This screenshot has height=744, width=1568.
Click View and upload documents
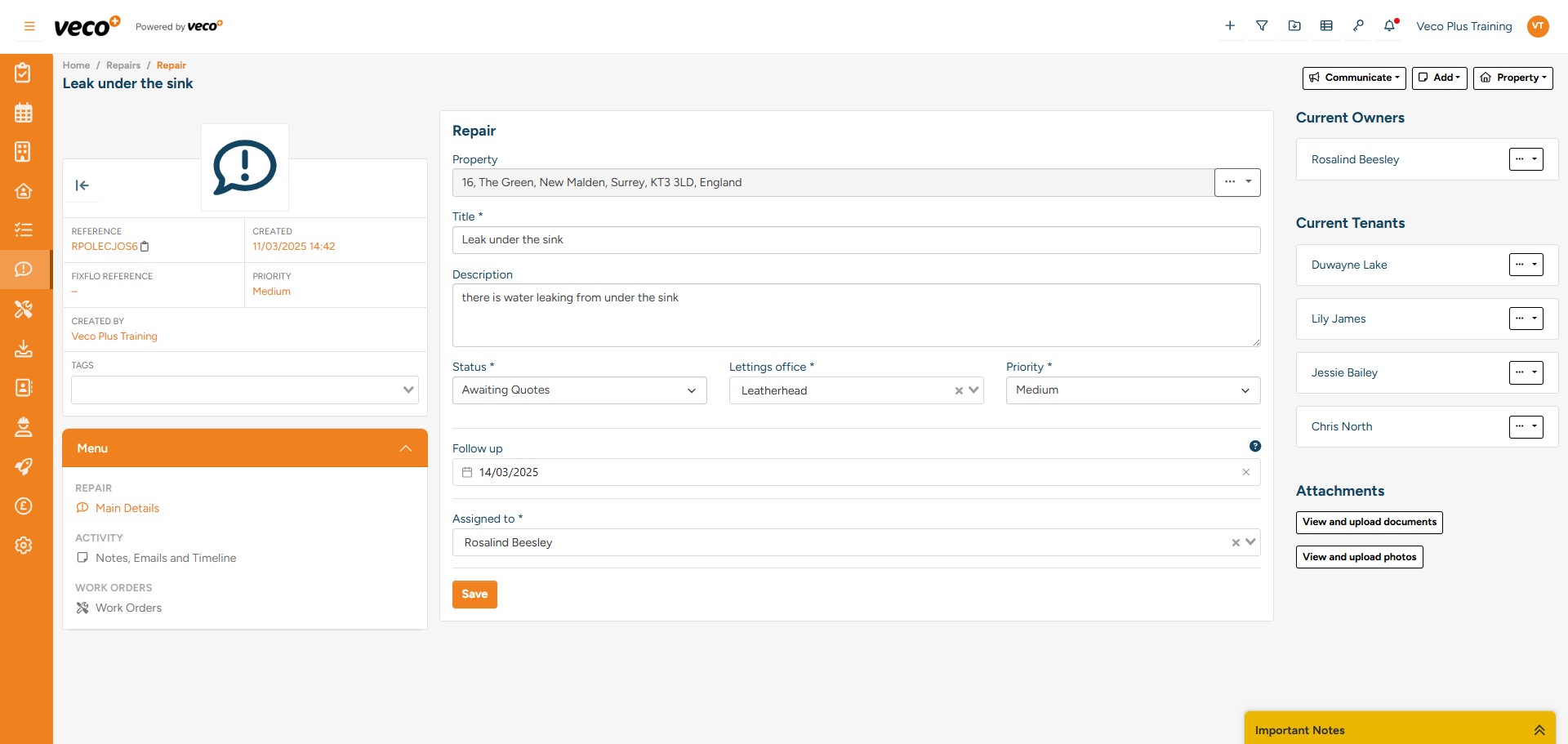coord(1369,522)
